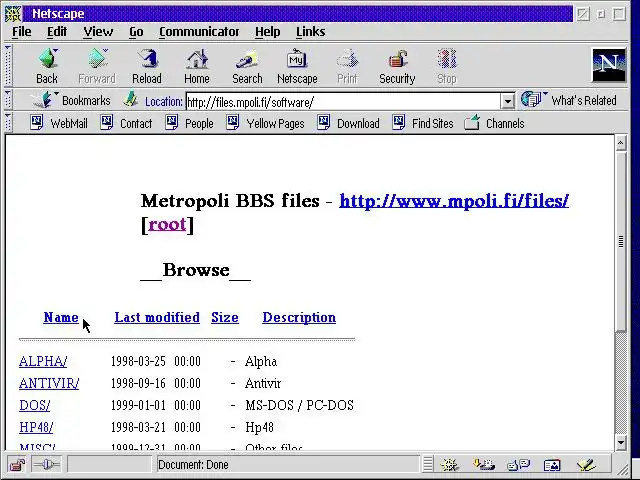Viewport: 640px width, 480px height.
Task: Click the Location URL input field
Action: (343, 101)
